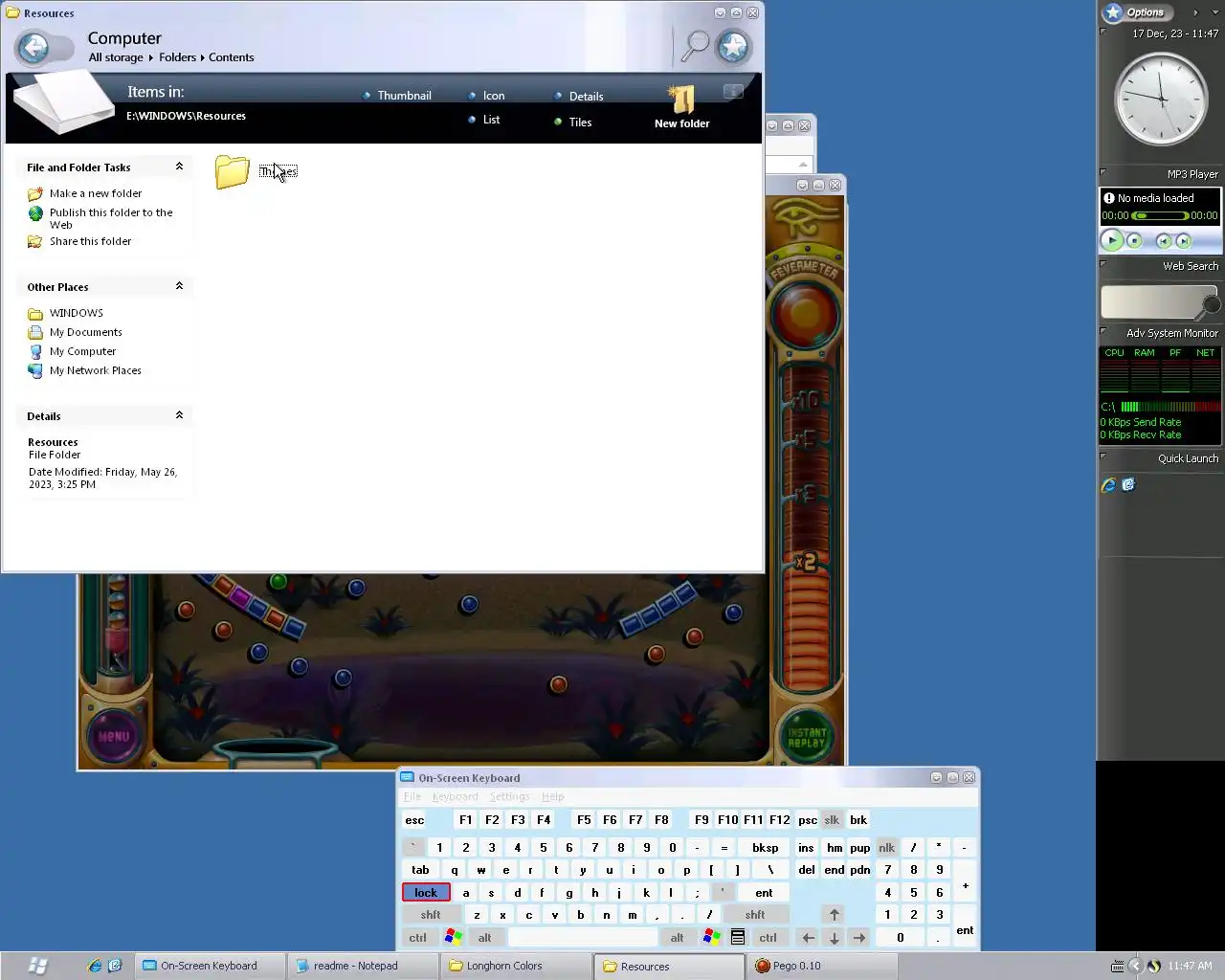Viewport: 1225px width, 980px height.
Task: Switch to On-Screen Keyboard taskbar button
Action: pyautogui.click(x=210, y=966)
